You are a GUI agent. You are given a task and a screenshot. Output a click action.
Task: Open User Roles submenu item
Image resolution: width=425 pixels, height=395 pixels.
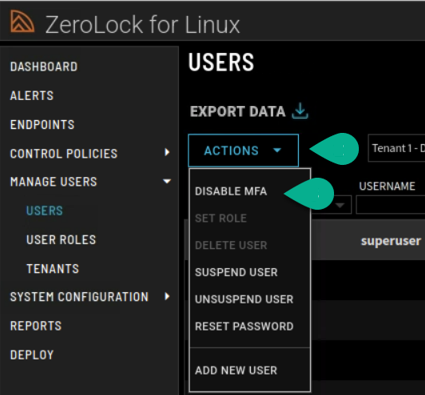click(61, 240)
